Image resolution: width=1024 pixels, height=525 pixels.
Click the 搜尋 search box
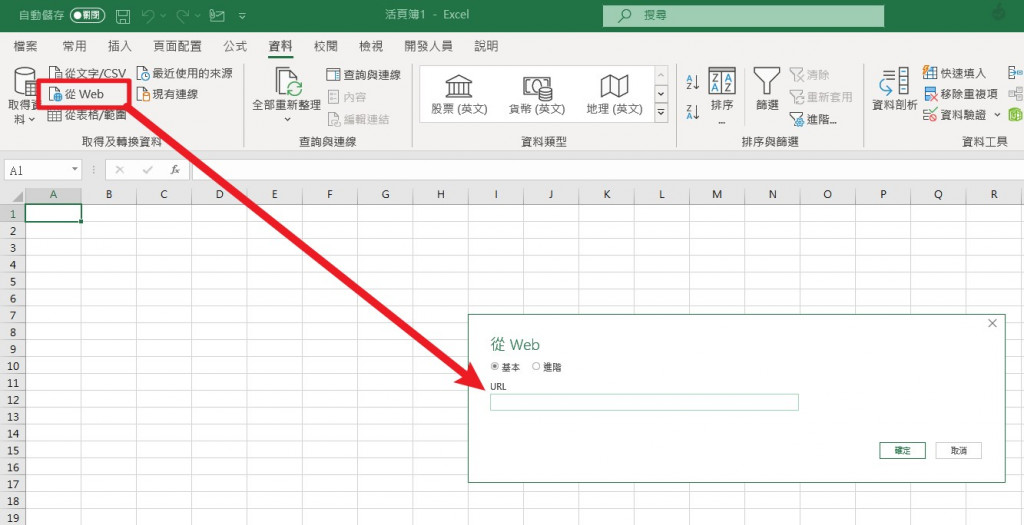(741, 15)
